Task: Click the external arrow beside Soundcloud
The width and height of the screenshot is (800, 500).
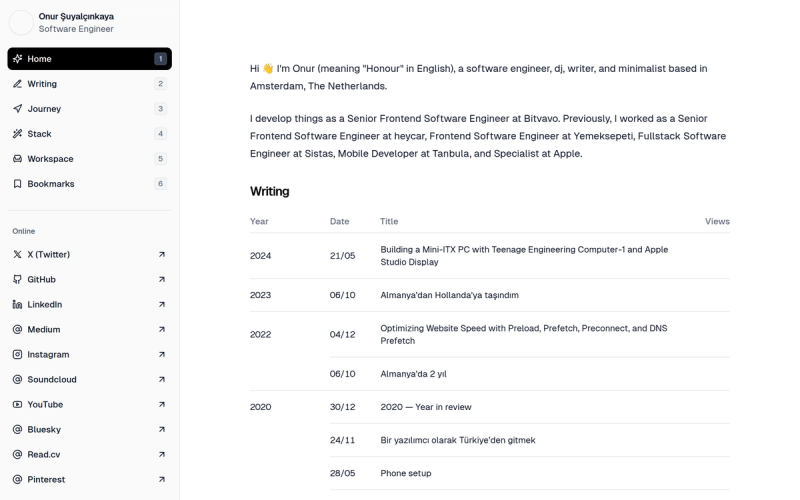Action: [162, 379]
